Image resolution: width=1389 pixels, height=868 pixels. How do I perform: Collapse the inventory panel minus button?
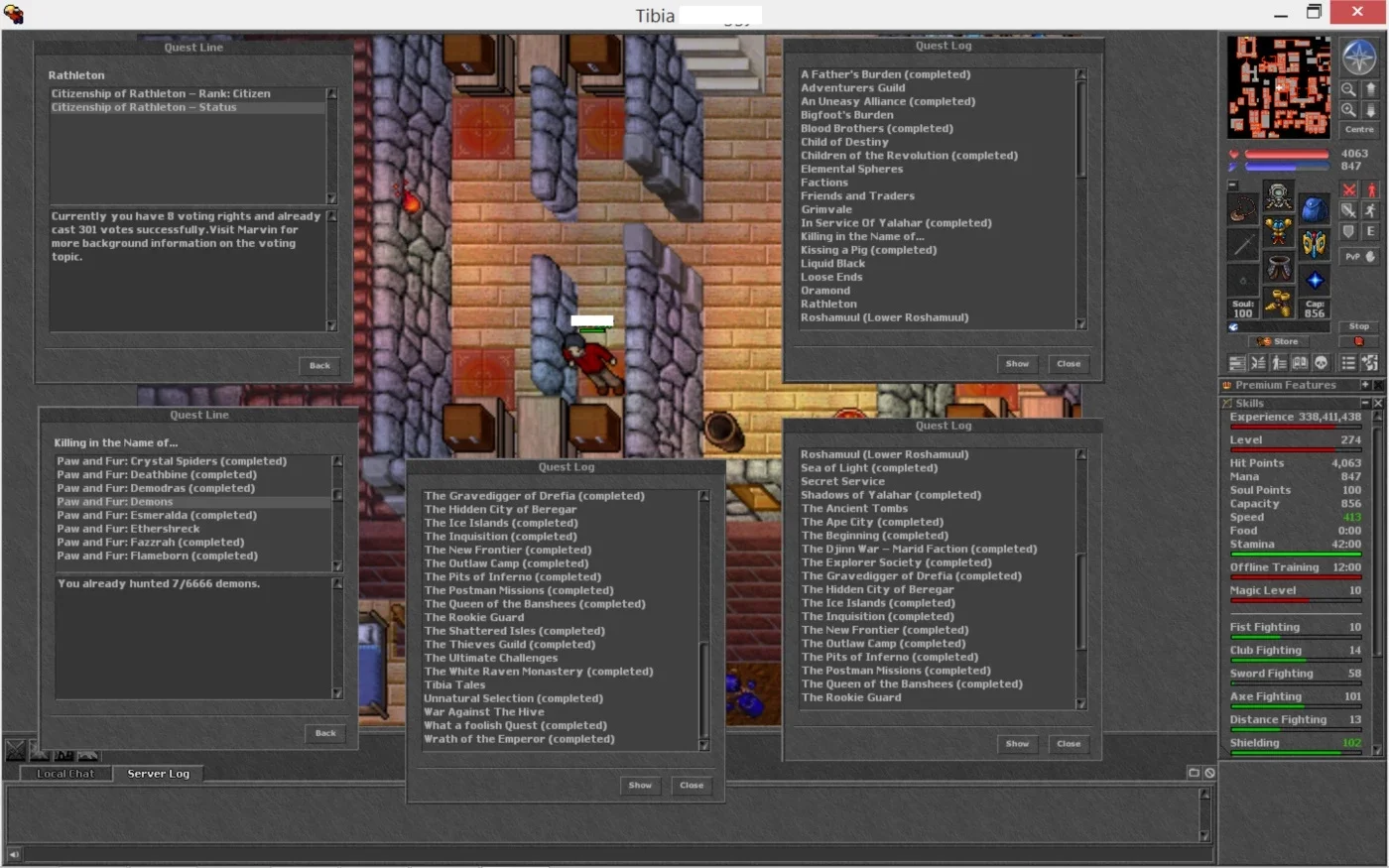point(1233,185)
